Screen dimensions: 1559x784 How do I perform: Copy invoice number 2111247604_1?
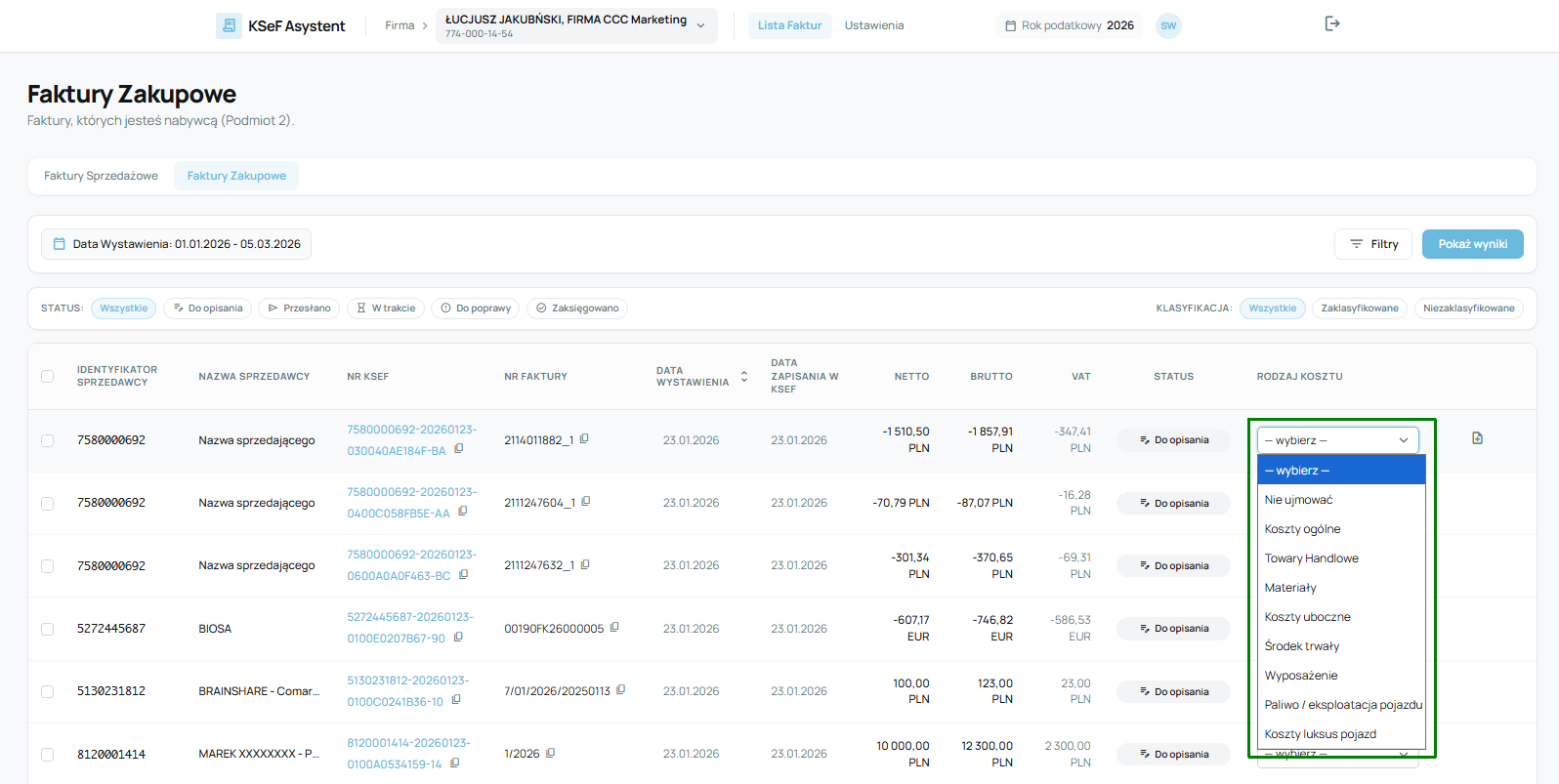point(586,502)
